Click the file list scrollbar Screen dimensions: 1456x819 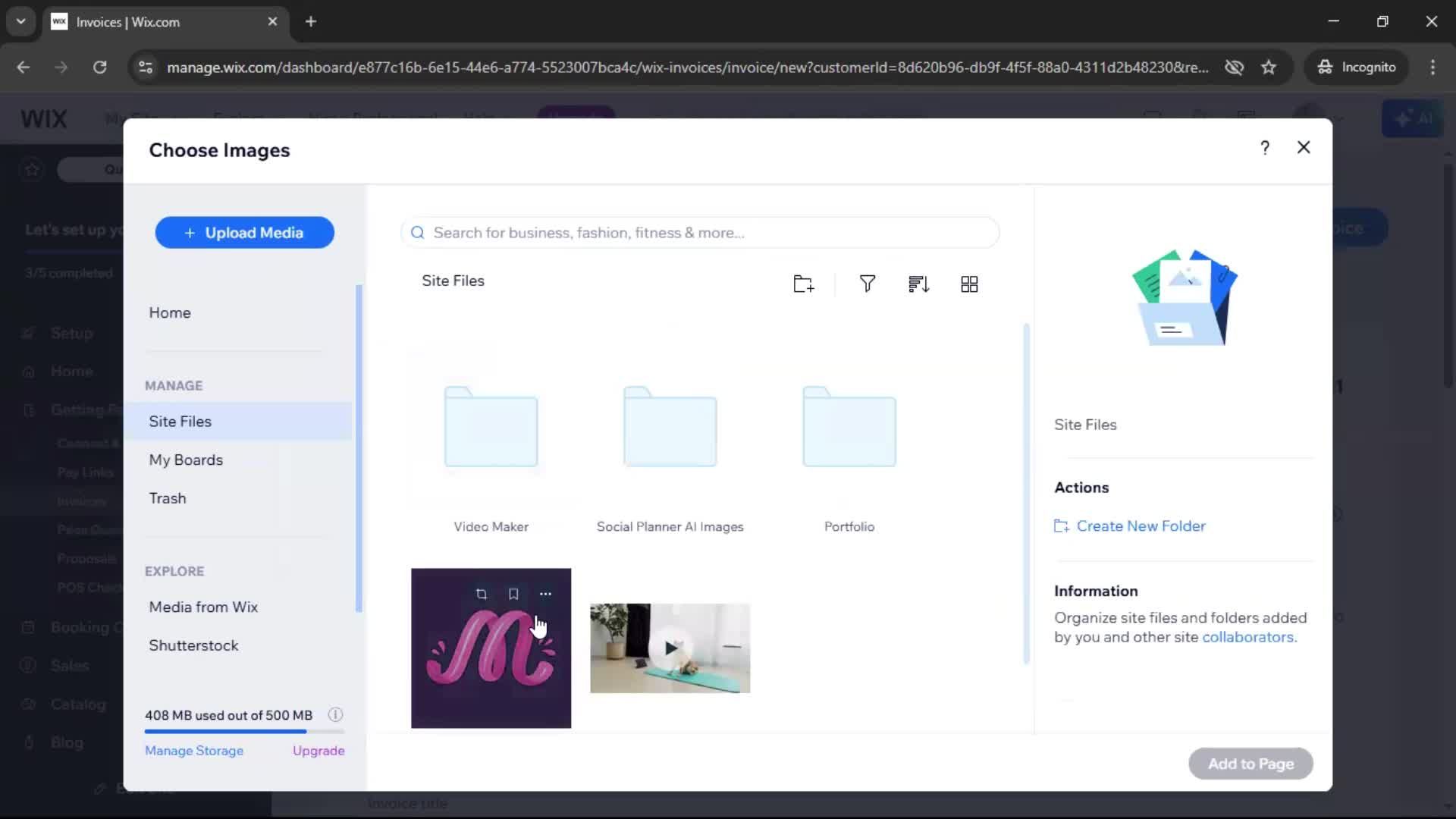pos(1026,494)
